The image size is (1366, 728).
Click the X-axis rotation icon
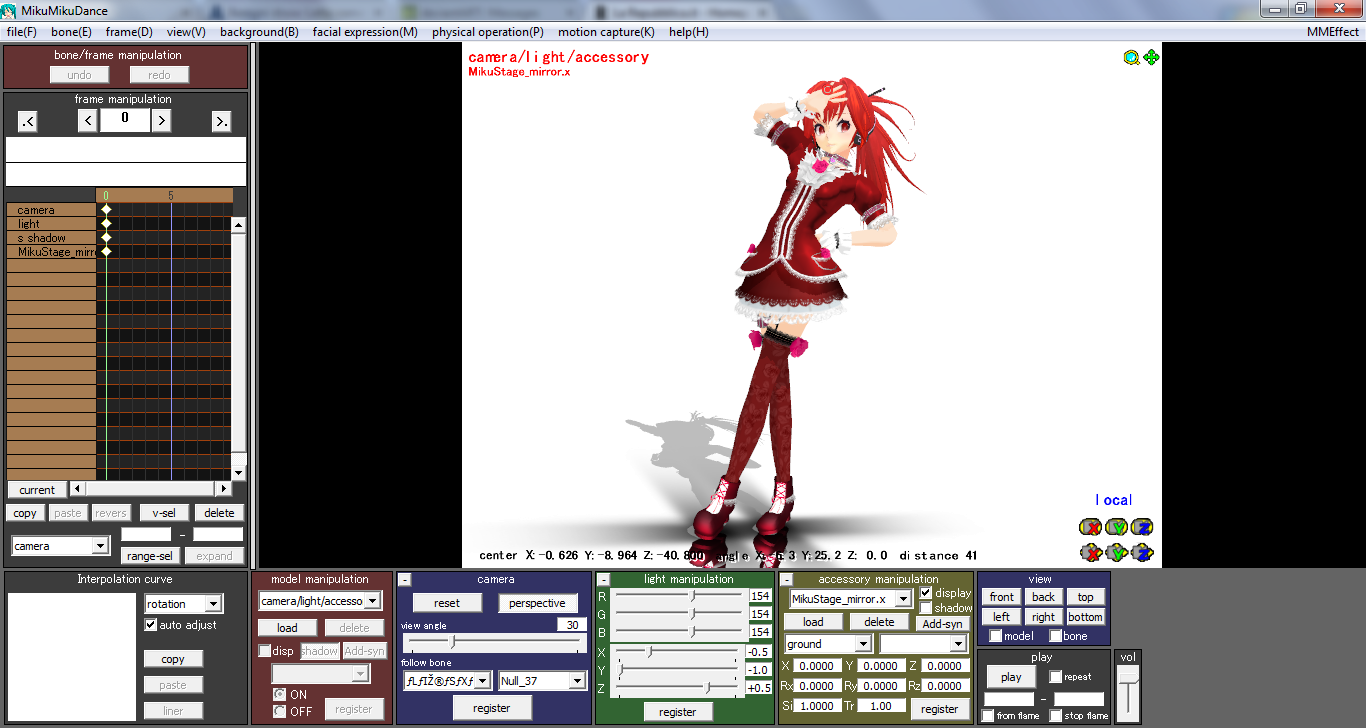click(x=1092, y=527)
